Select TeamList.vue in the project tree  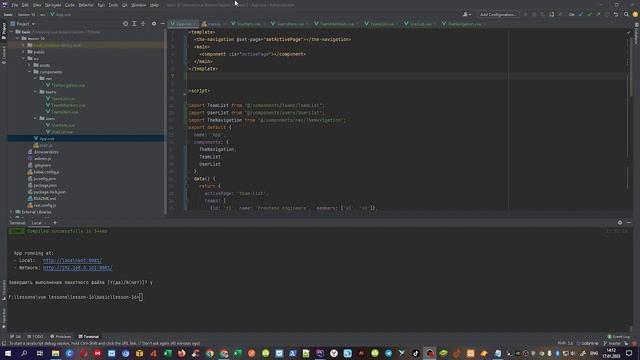pos(60,99)
